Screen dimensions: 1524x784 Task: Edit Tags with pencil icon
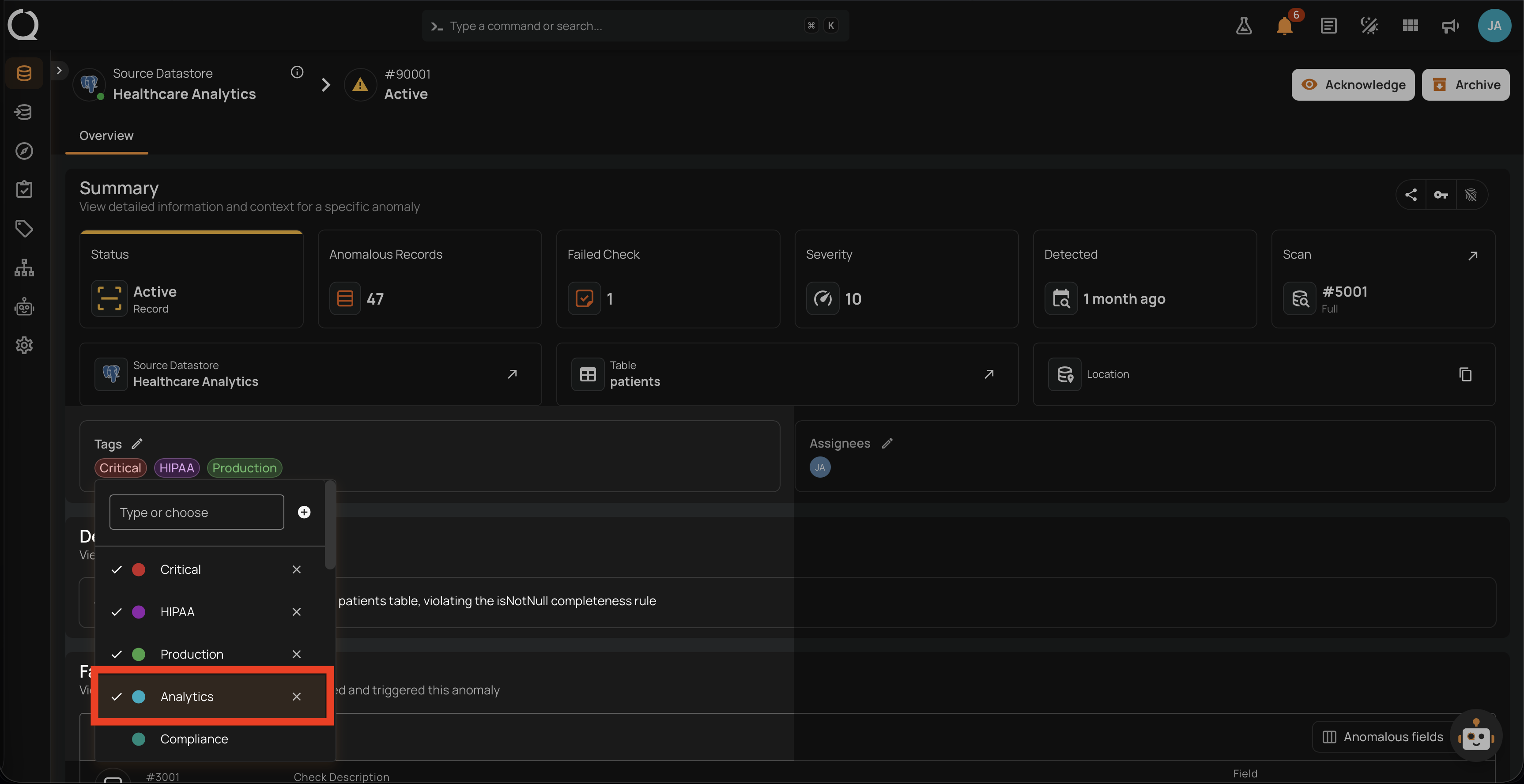click(137, 444)
